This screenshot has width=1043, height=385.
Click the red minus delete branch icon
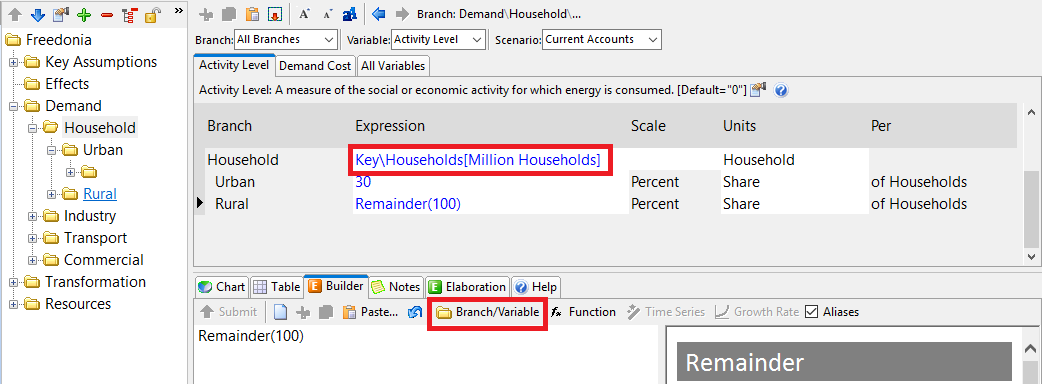[x=106, y=15]
